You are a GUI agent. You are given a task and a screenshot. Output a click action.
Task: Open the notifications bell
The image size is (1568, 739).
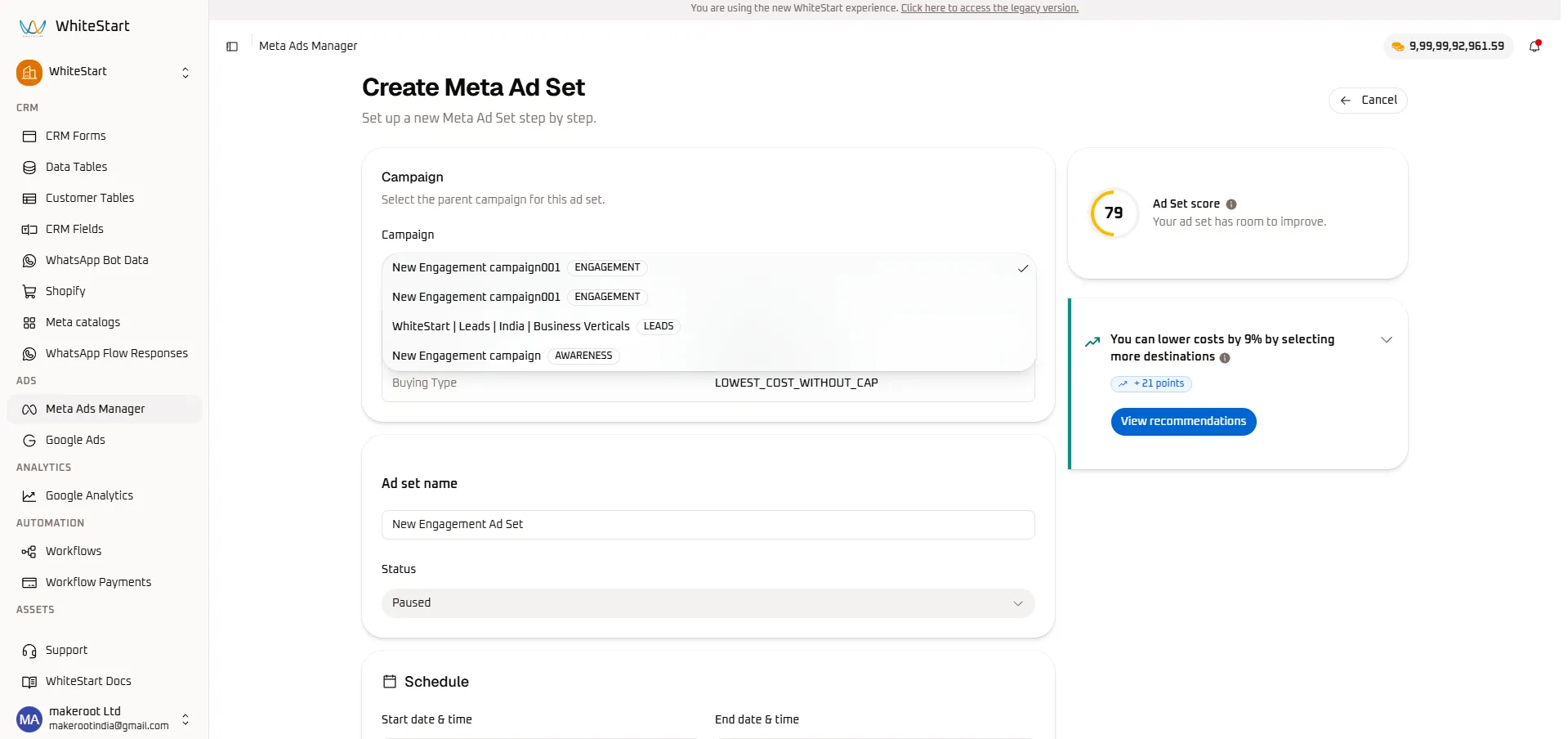click(x=1534, y=47)
